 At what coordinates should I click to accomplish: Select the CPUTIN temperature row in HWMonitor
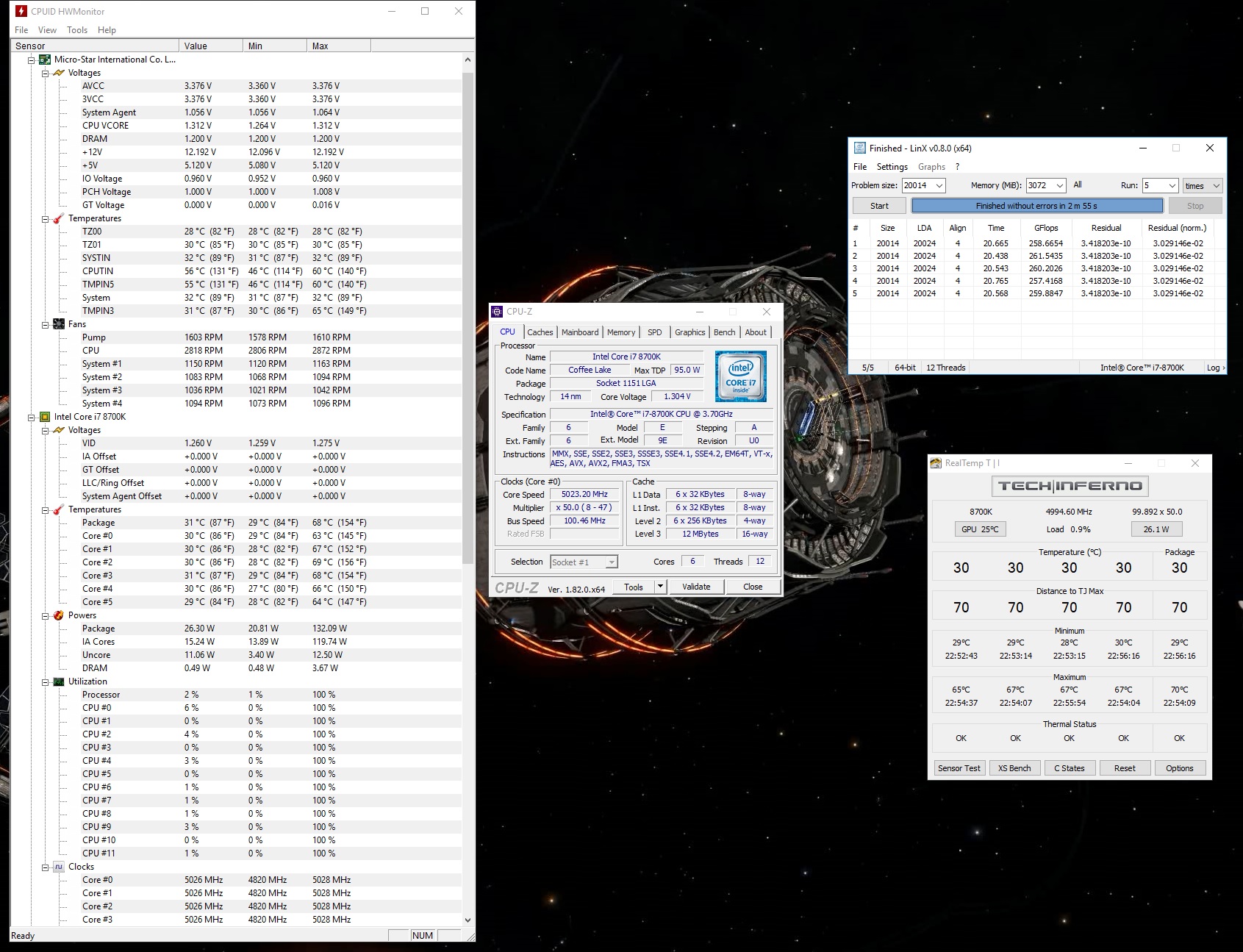(x=237, y=271)
